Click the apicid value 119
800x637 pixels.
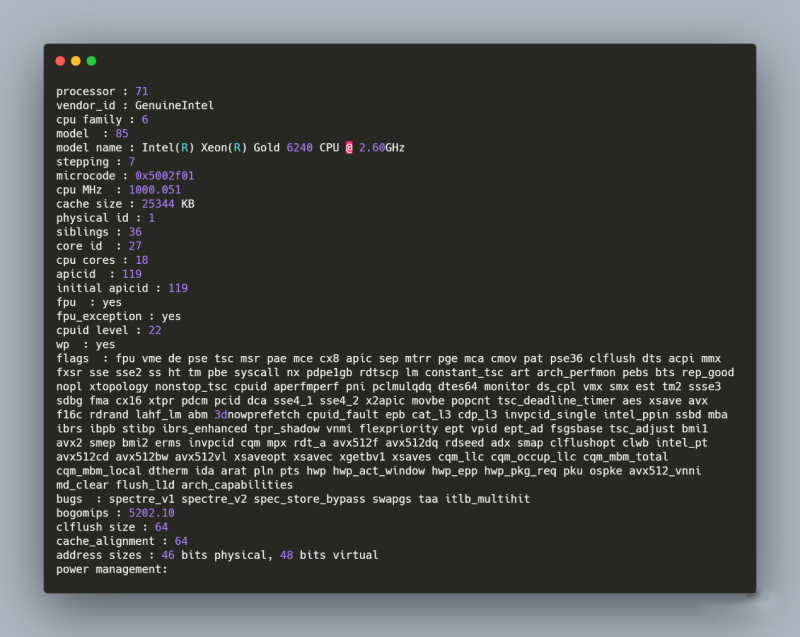(x=132, y=274)
